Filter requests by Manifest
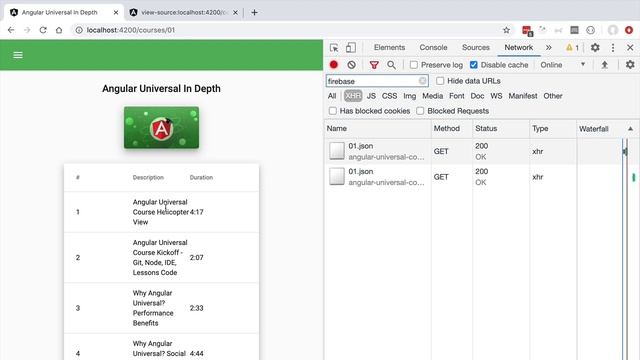Screen dimensions: 640x360 523,96
